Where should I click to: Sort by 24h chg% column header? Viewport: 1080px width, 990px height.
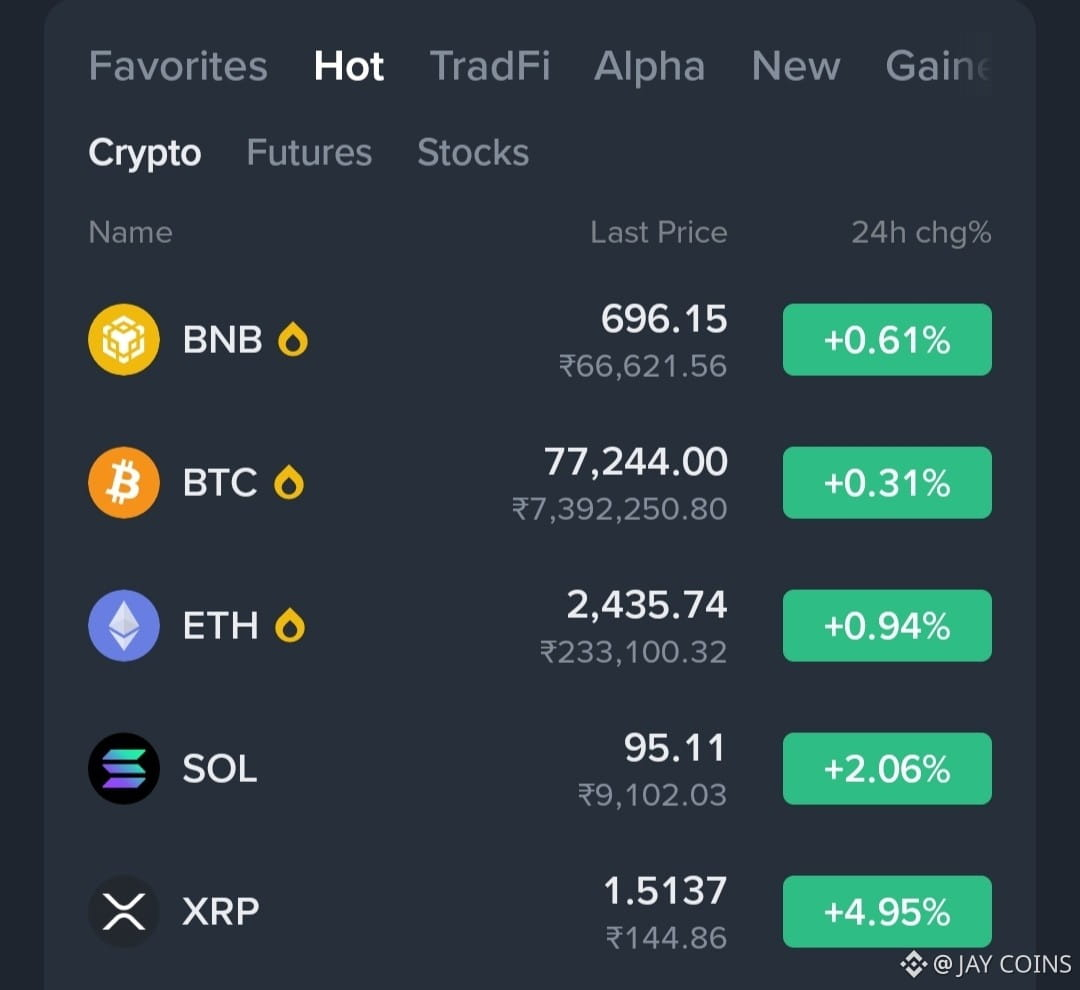click(921, 233)
